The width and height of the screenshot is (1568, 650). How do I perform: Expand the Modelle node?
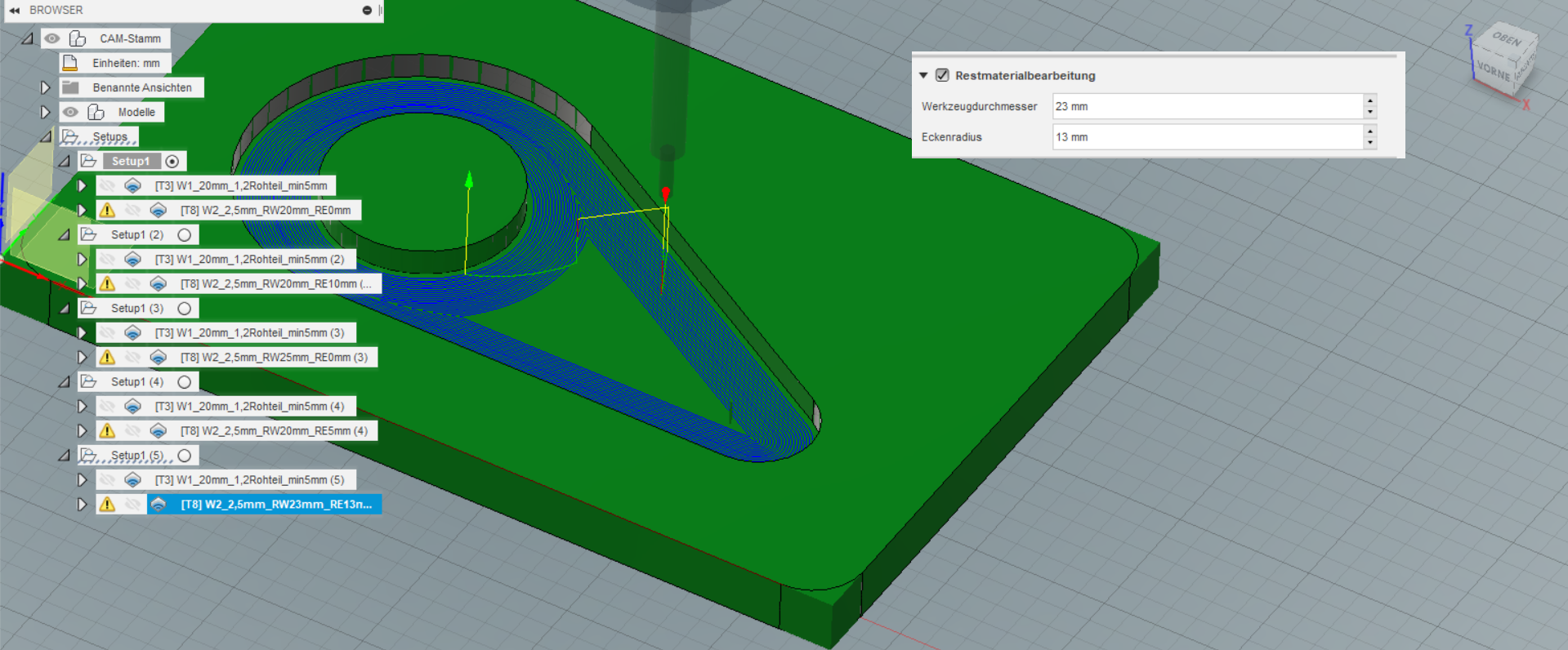tap(45, 112)
